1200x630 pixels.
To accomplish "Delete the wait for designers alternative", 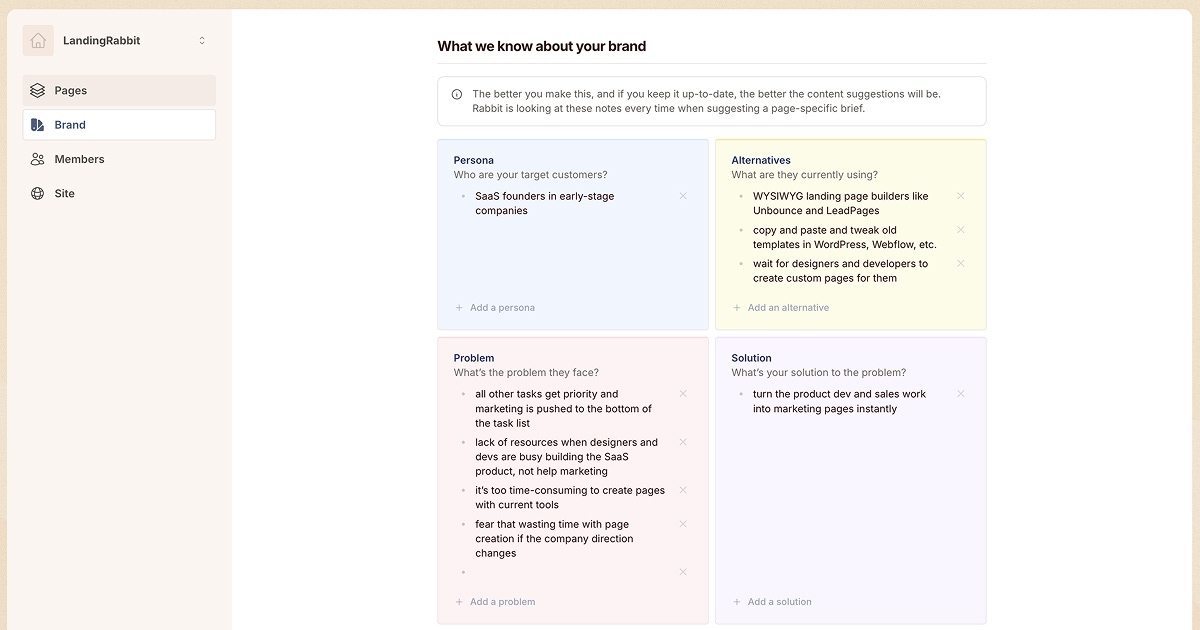I will pyautogui.click(x=961, y=264).
